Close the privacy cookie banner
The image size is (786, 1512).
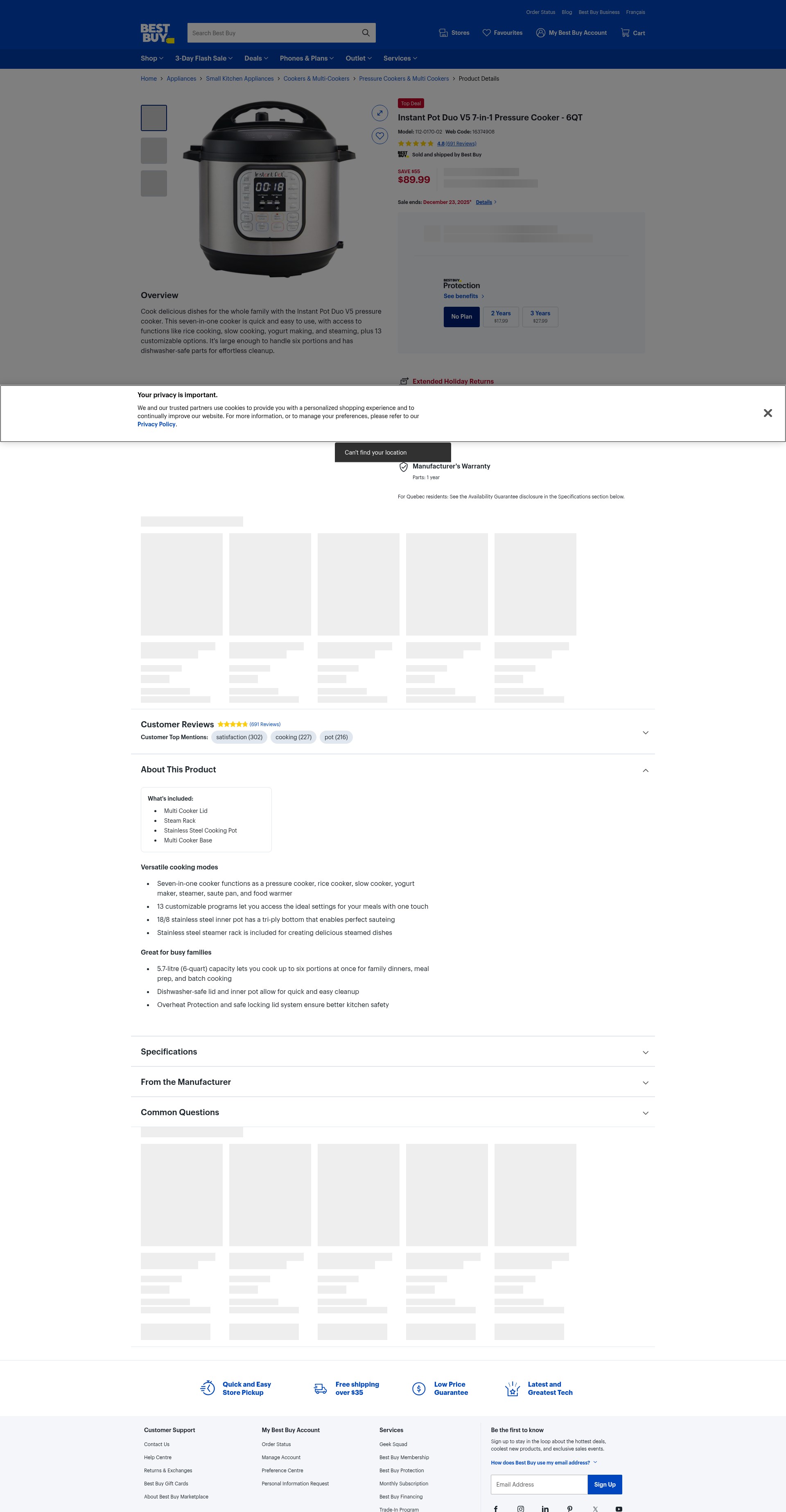(767, 413)
